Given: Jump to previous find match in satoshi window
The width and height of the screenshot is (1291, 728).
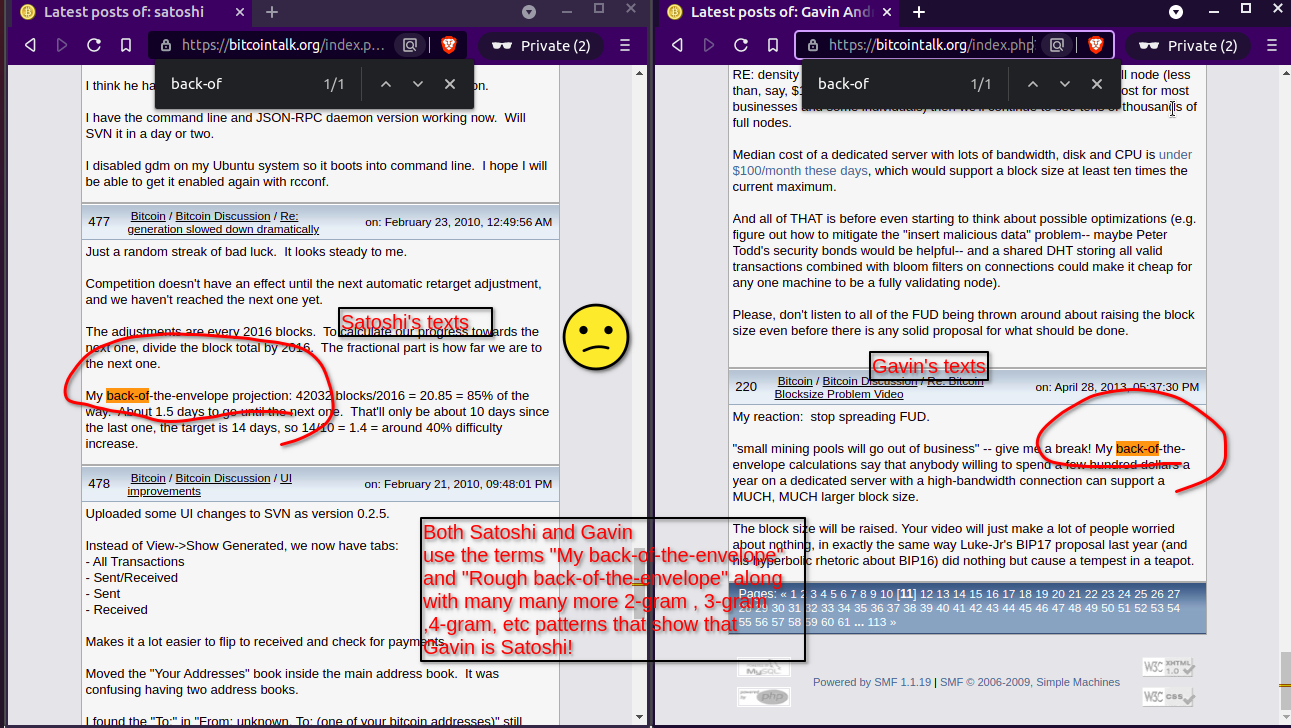Looking at the screenshot, I should click(x=386, y=84).
